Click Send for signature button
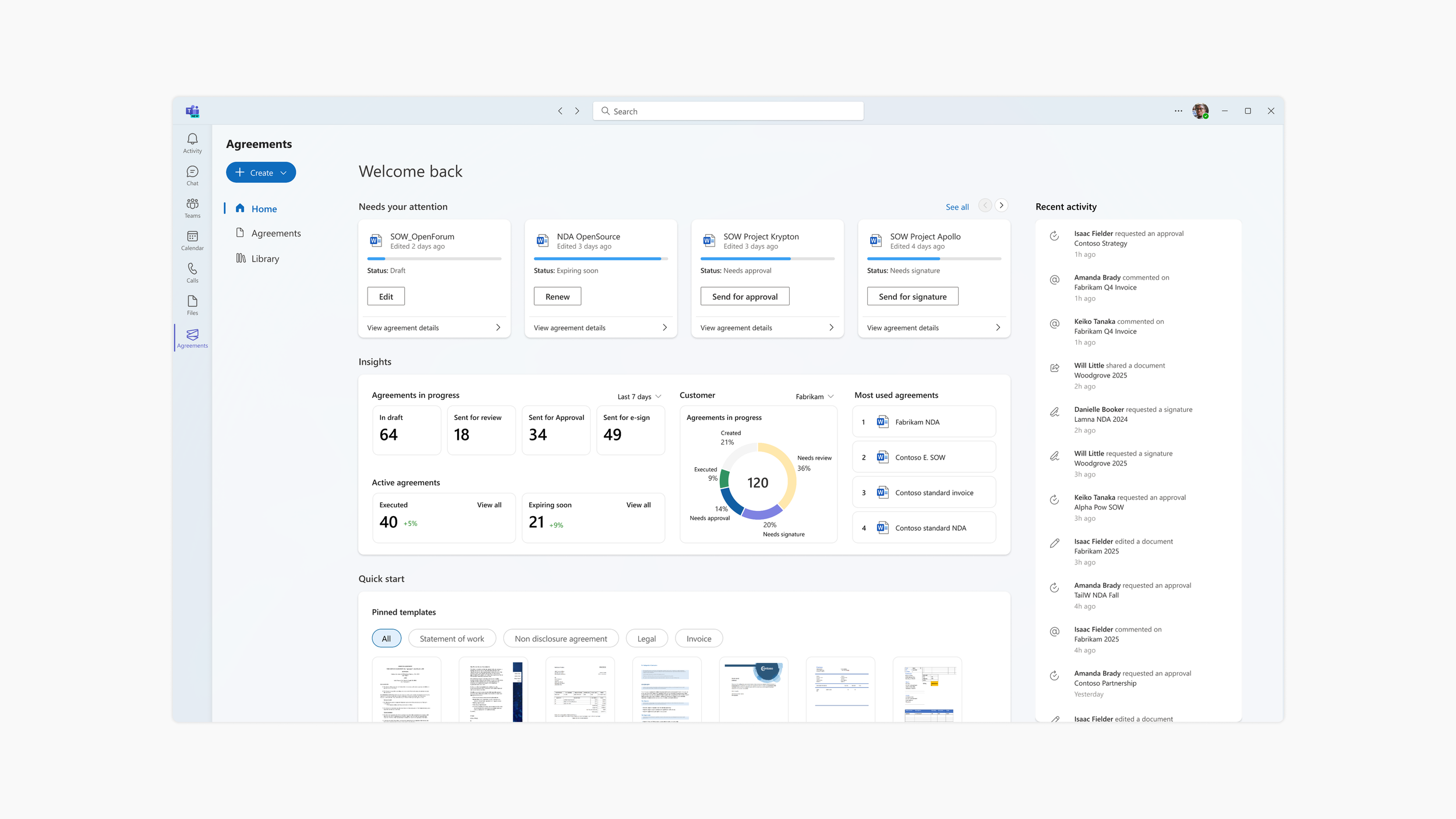Viewport: 1456px width, 819px height. click(913, 296)
